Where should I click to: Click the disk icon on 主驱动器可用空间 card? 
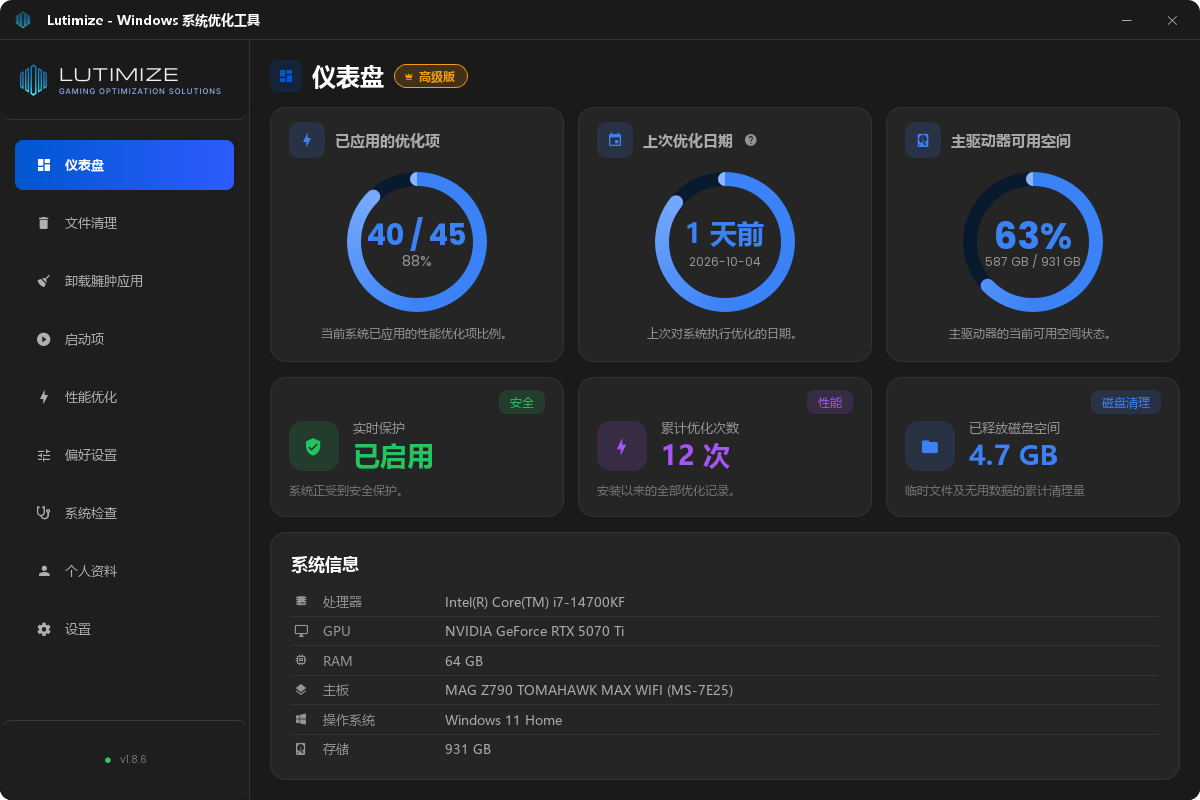point(923,141)
